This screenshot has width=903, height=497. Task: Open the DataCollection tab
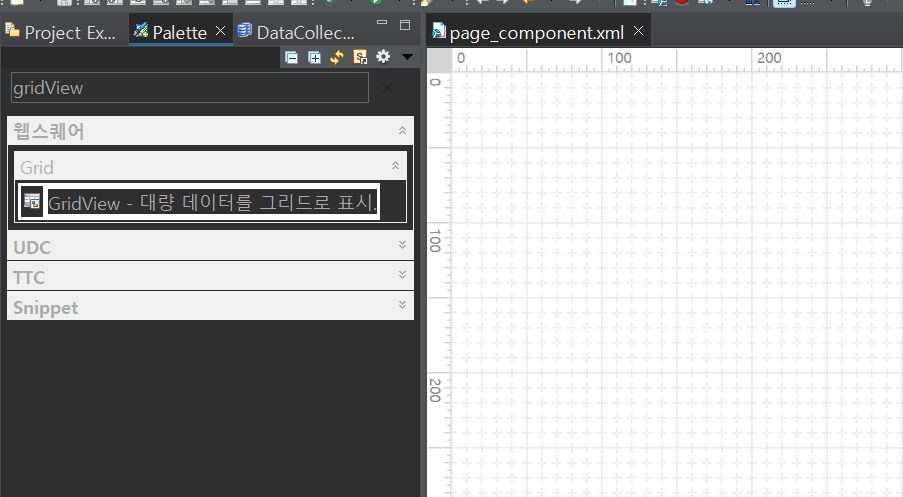pos(297,32)
